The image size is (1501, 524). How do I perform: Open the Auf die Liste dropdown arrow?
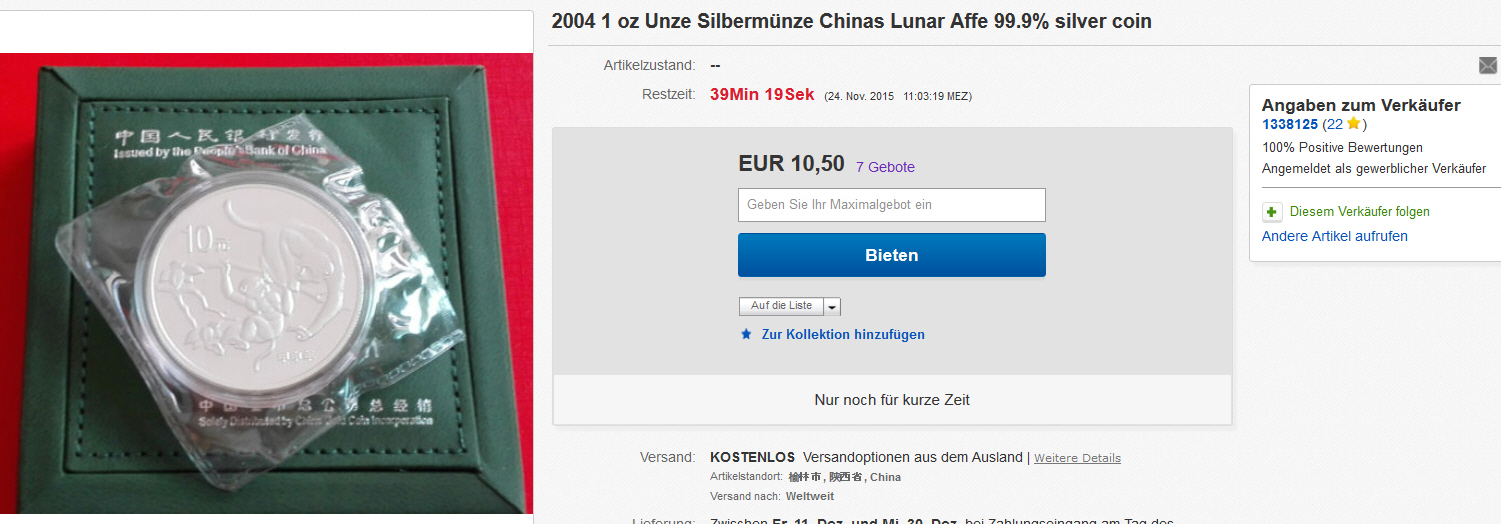coord(833,307)
